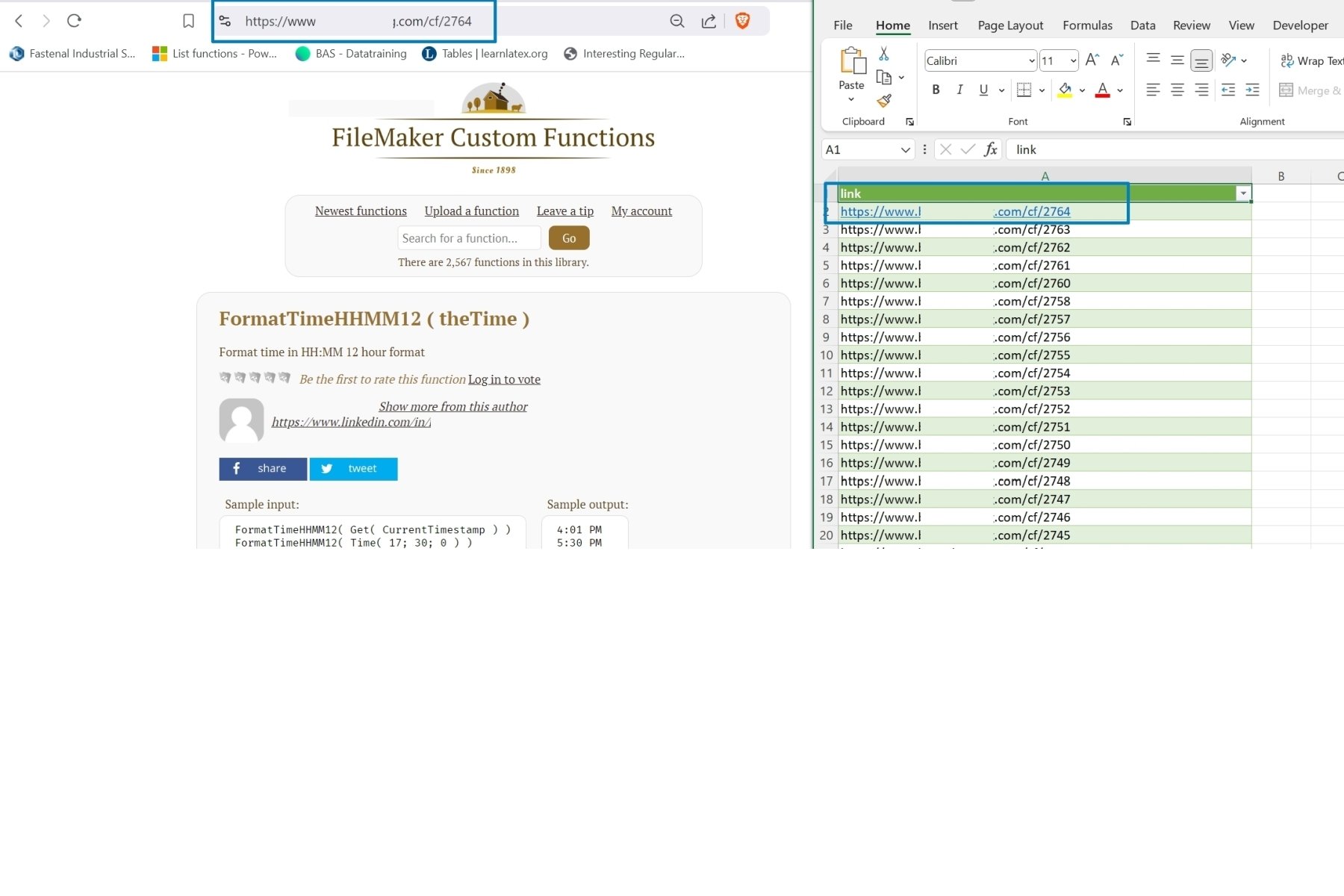
Task: Toggle Underline formatting in Excel
Action: (x=983, y=90)
